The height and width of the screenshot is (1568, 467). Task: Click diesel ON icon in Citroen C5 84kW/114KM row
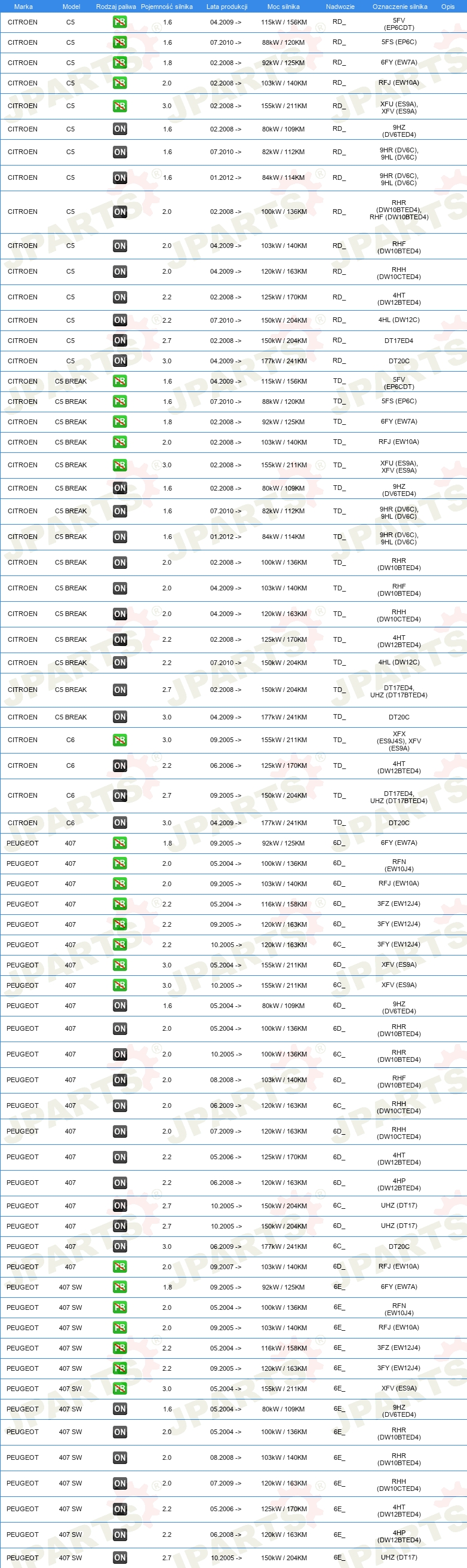(120, 177)
